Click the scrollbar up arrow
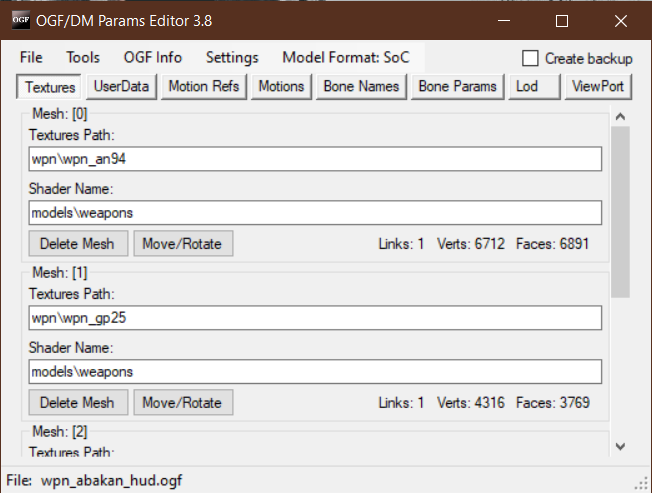The width and height of the screenshot is (652, 493). click(x=620, y=118)
